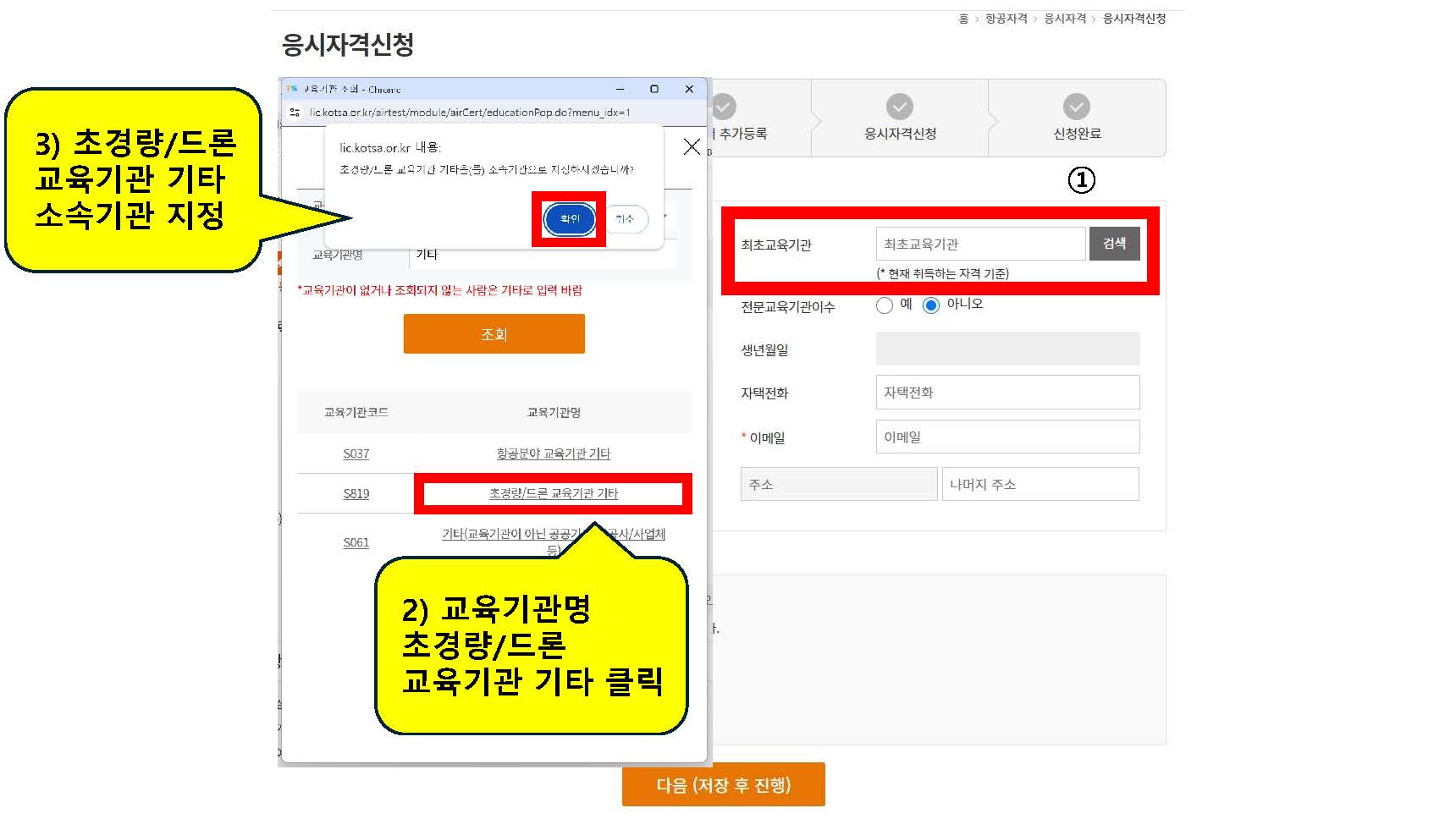This screenshot has height=819, width=1456.
Task: Click the 교육기관코드 column header
Action: coord(356,412)
